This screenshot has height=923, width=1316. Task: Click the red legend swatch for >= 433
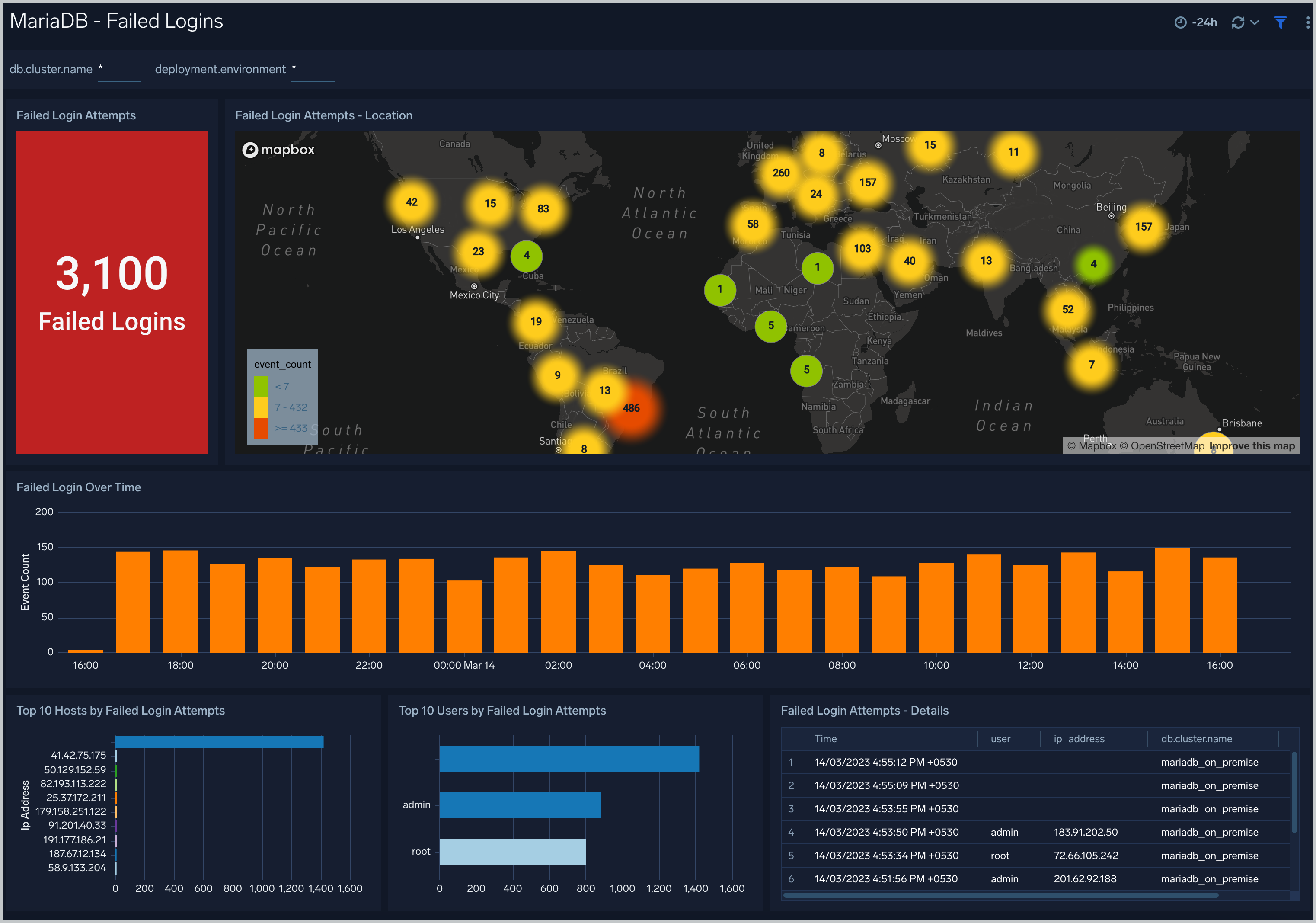(x=261, y=428)
